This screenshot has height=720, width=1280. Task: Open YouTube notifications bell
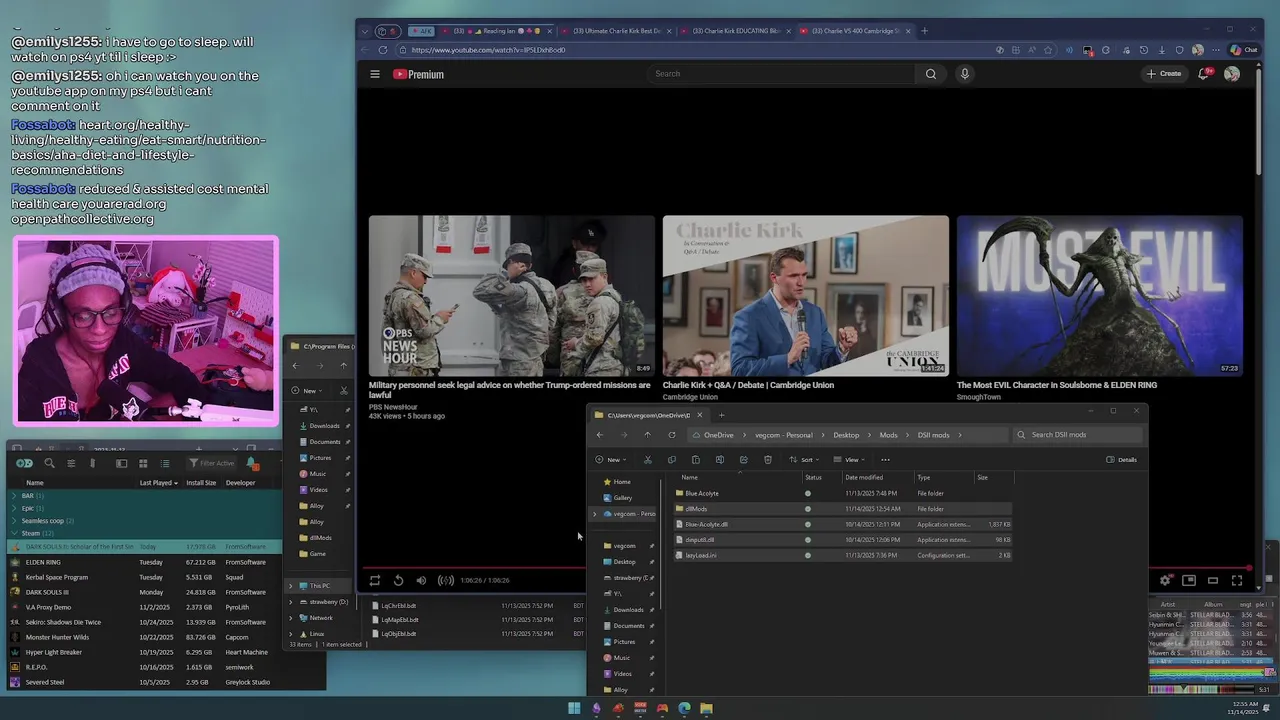tap(1204, 74)
